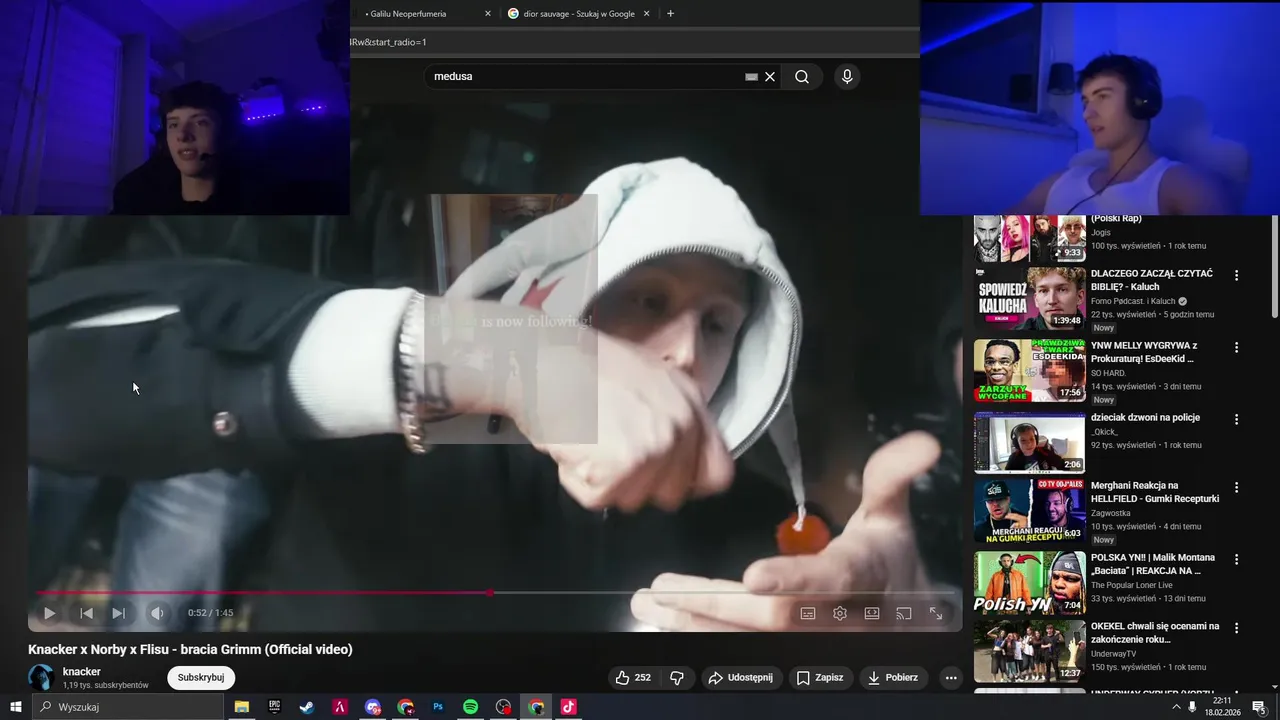Subscribe to knacker with Subskrybuj
The width and height of the screenshot is (1280, 720).
[x=201, y=678]
